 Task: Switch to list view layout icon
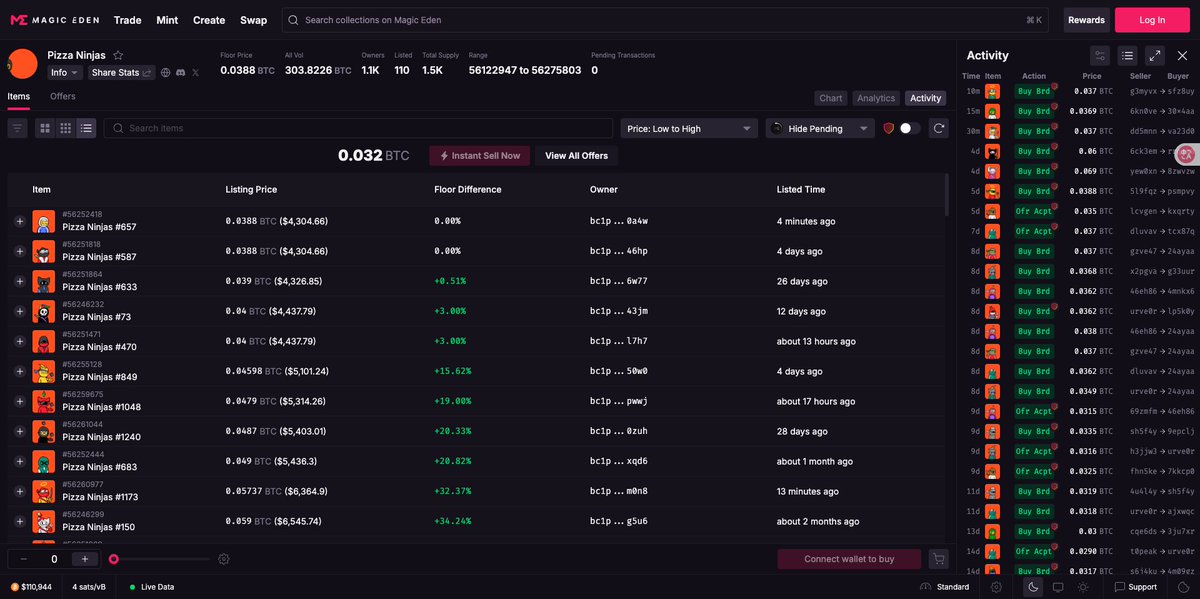click(x=86, y=128)
